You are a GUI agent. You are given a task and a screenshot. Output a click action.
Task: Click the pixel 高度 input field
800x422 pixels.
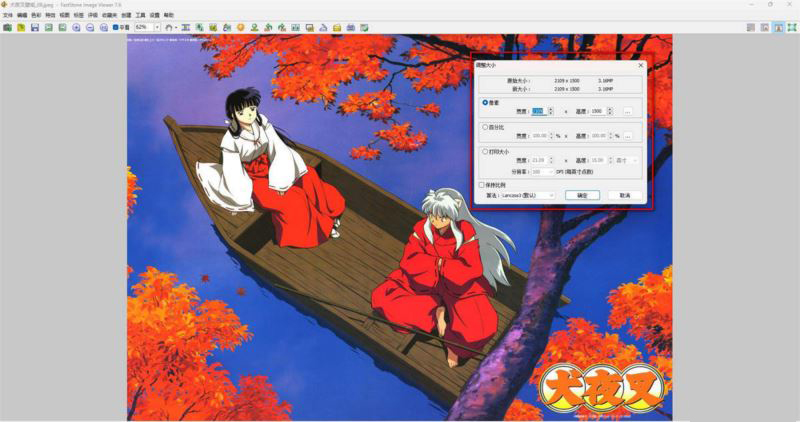pyautogui.click(x=598, y=111)
